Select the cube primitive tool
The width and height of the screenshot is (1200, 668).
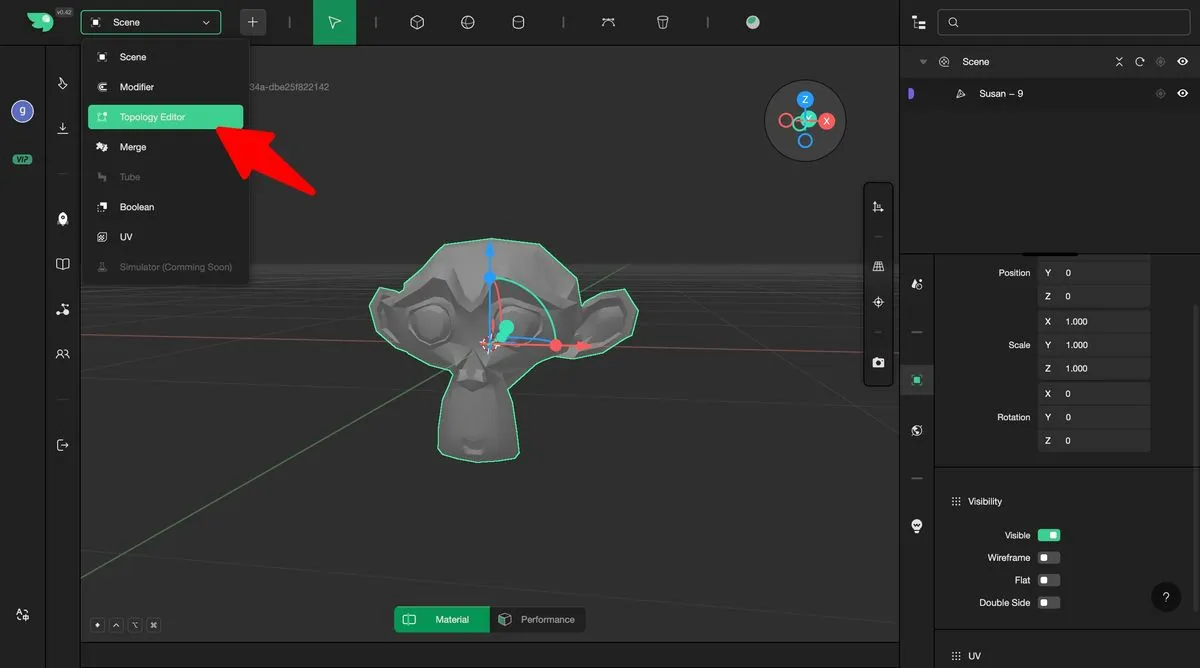(418, 22)
